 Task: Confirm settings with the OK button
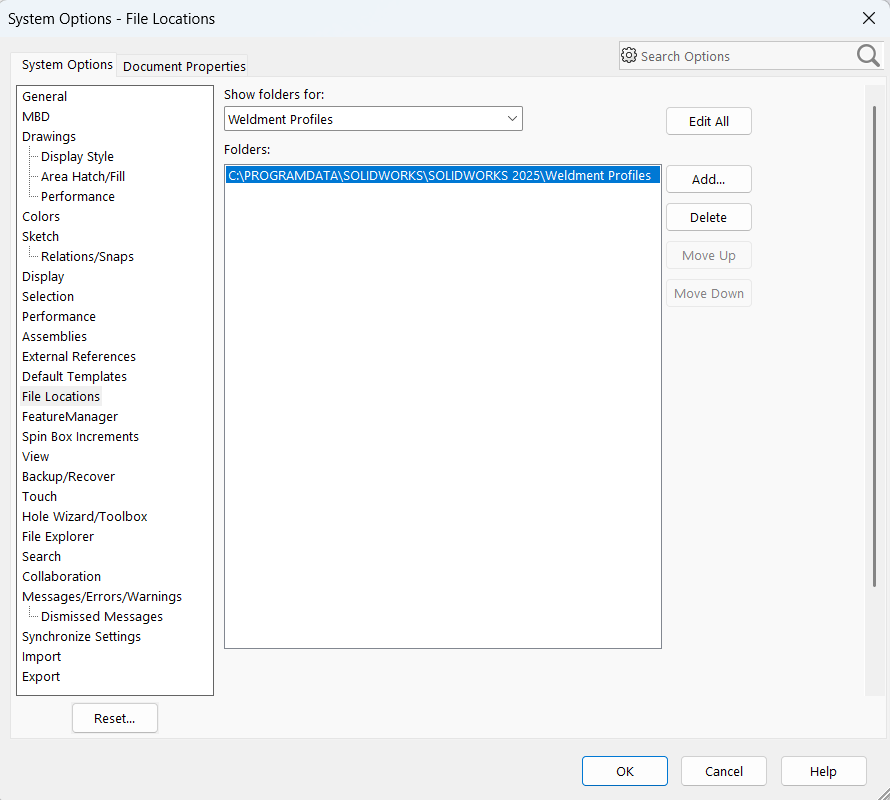coord(624,771)
